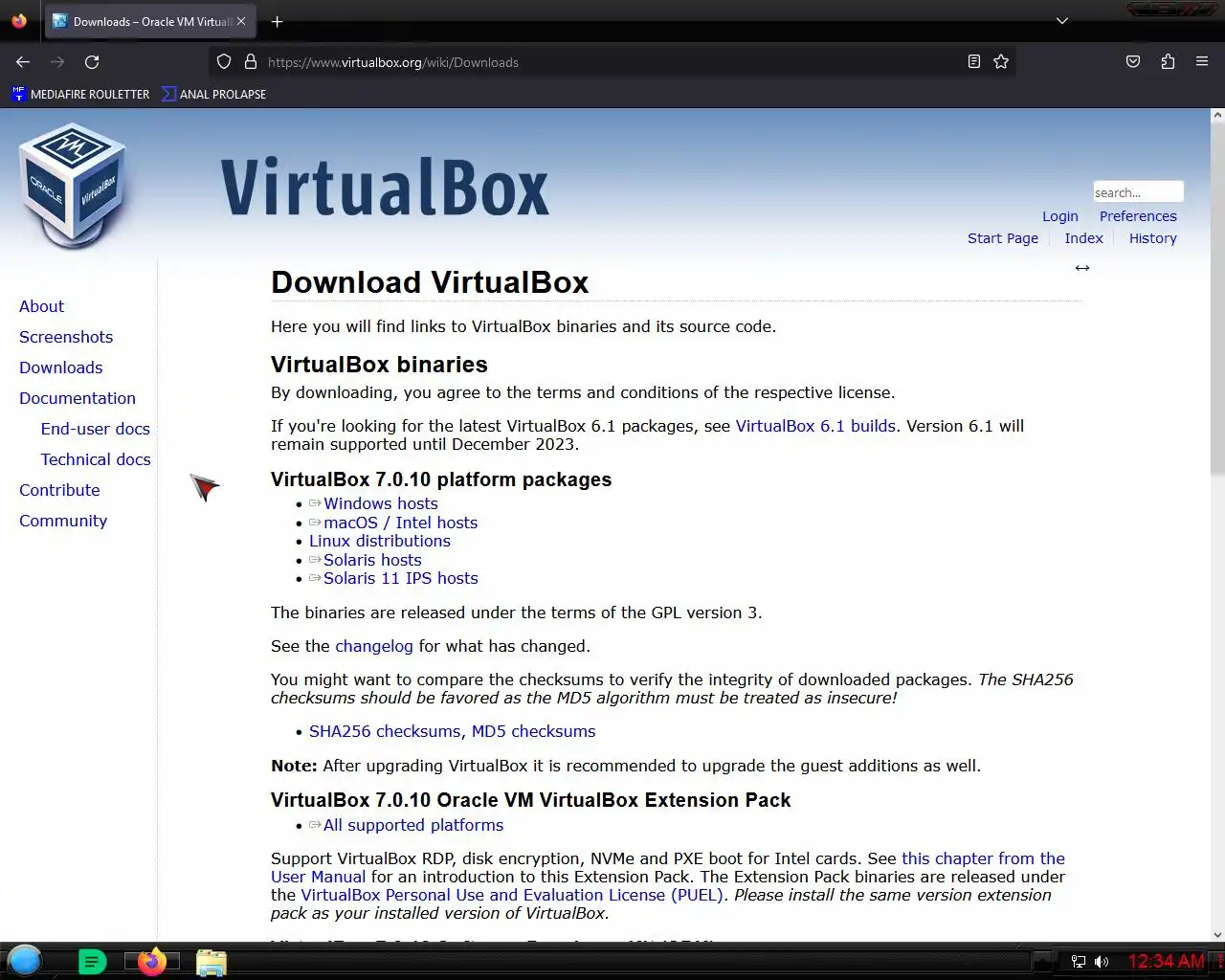
Task: Open Technical docs sidebar link
Action: click(96, 459)
